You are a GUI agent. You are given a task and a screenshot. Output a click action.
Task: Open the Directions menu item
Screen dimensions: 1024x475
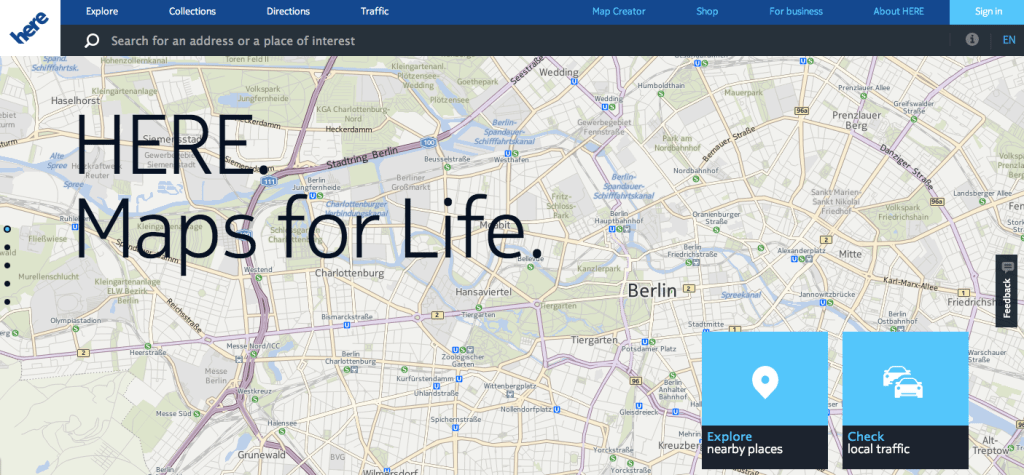click(x=288, y=11)
